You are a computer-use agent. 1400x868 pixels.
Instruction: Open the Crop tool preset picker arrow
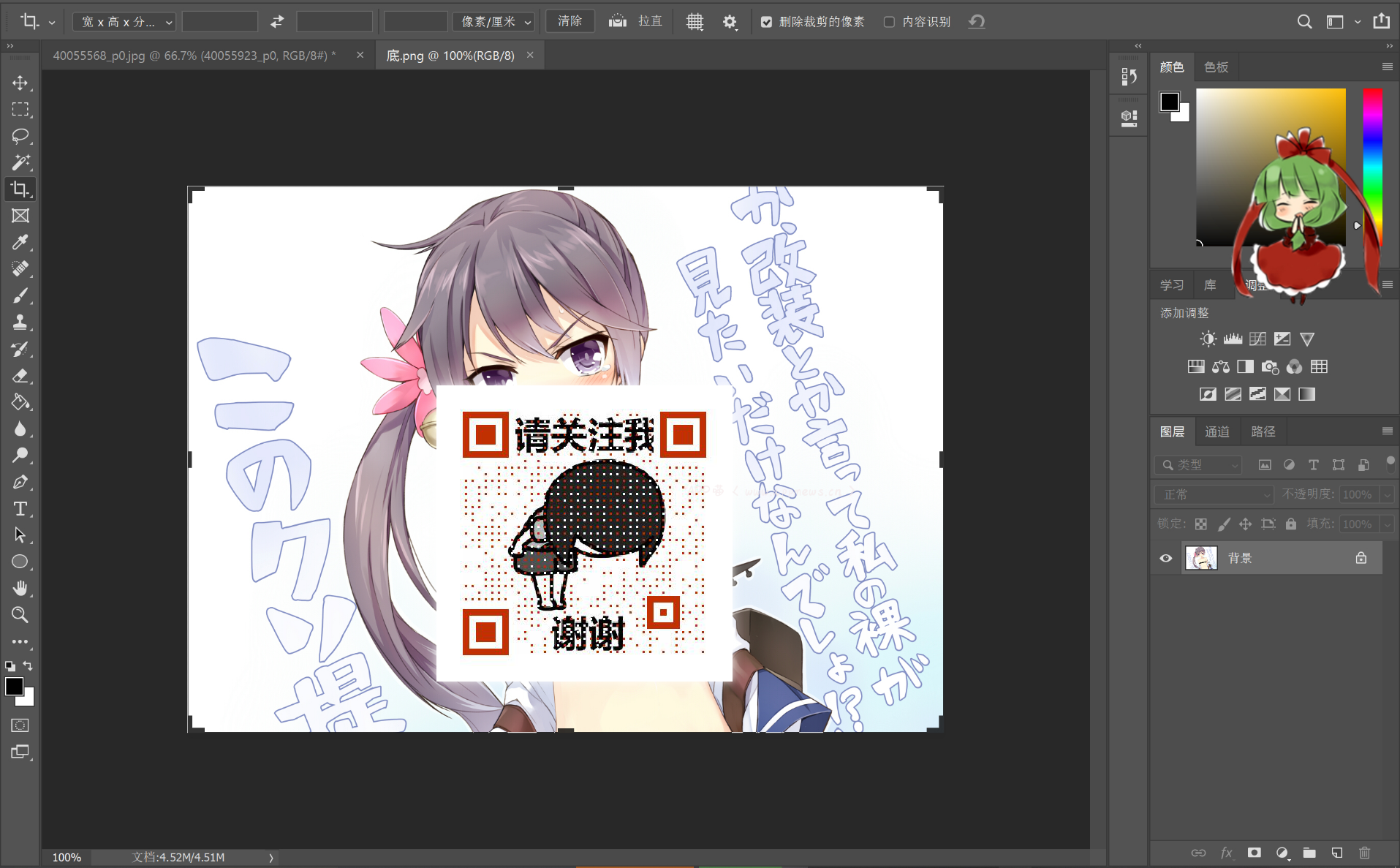[52, 23]
